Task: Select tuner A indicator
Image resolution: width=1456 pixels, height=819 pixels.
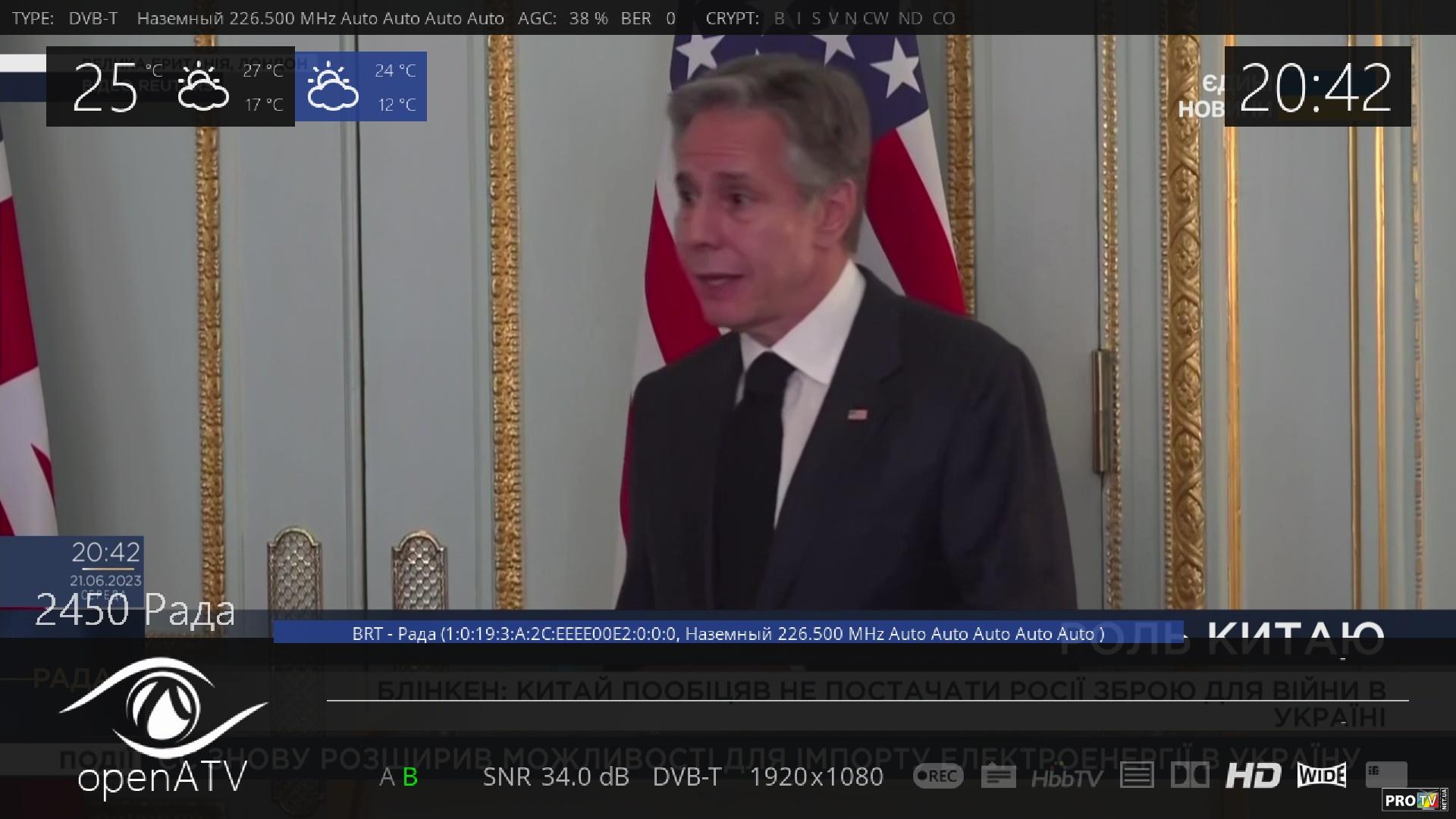Action: [387, 777]
